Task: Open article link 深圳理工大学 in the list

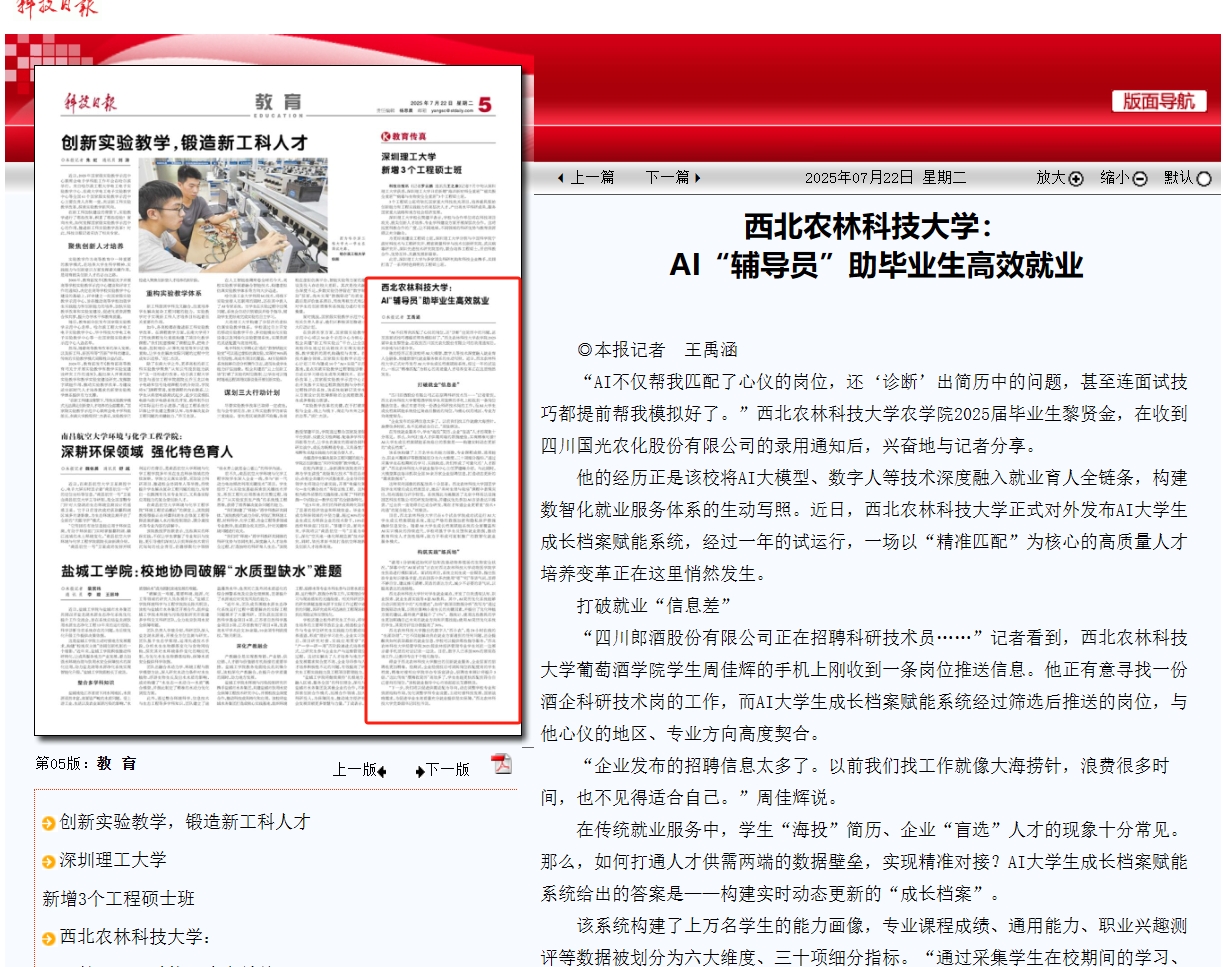Action: [113, 860]
